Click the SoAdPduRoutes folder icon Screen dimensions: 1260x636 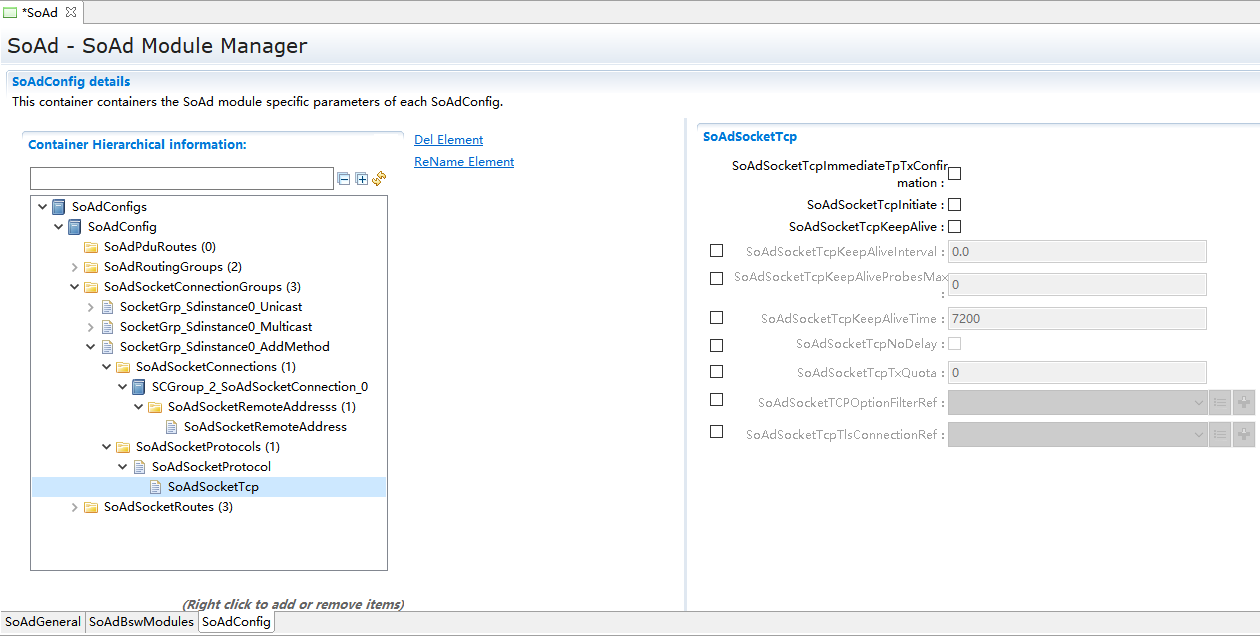pyautogui.click(x=91, y=247)
